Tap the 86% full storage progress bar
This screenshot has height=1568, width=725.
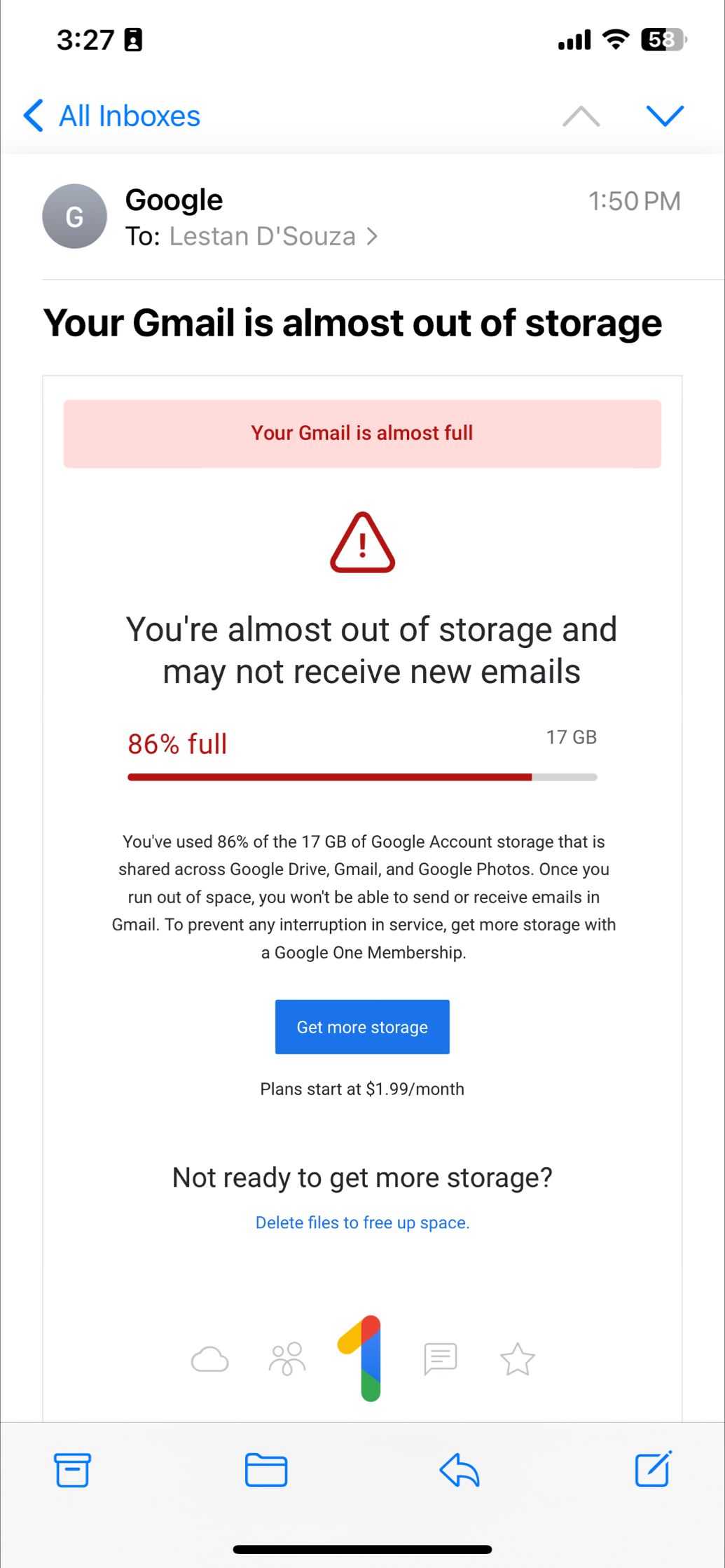click(x=362, y=777)
